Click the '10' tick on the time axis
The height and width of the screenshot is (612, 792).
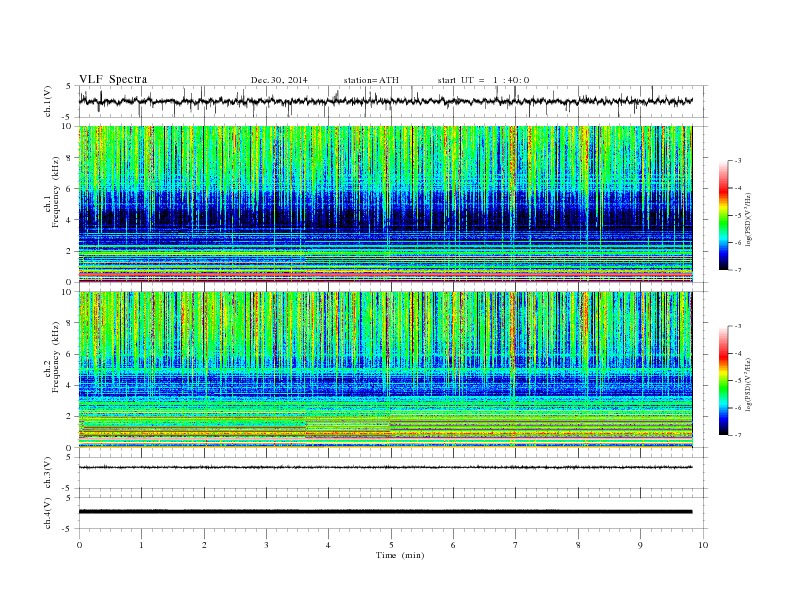703,545
